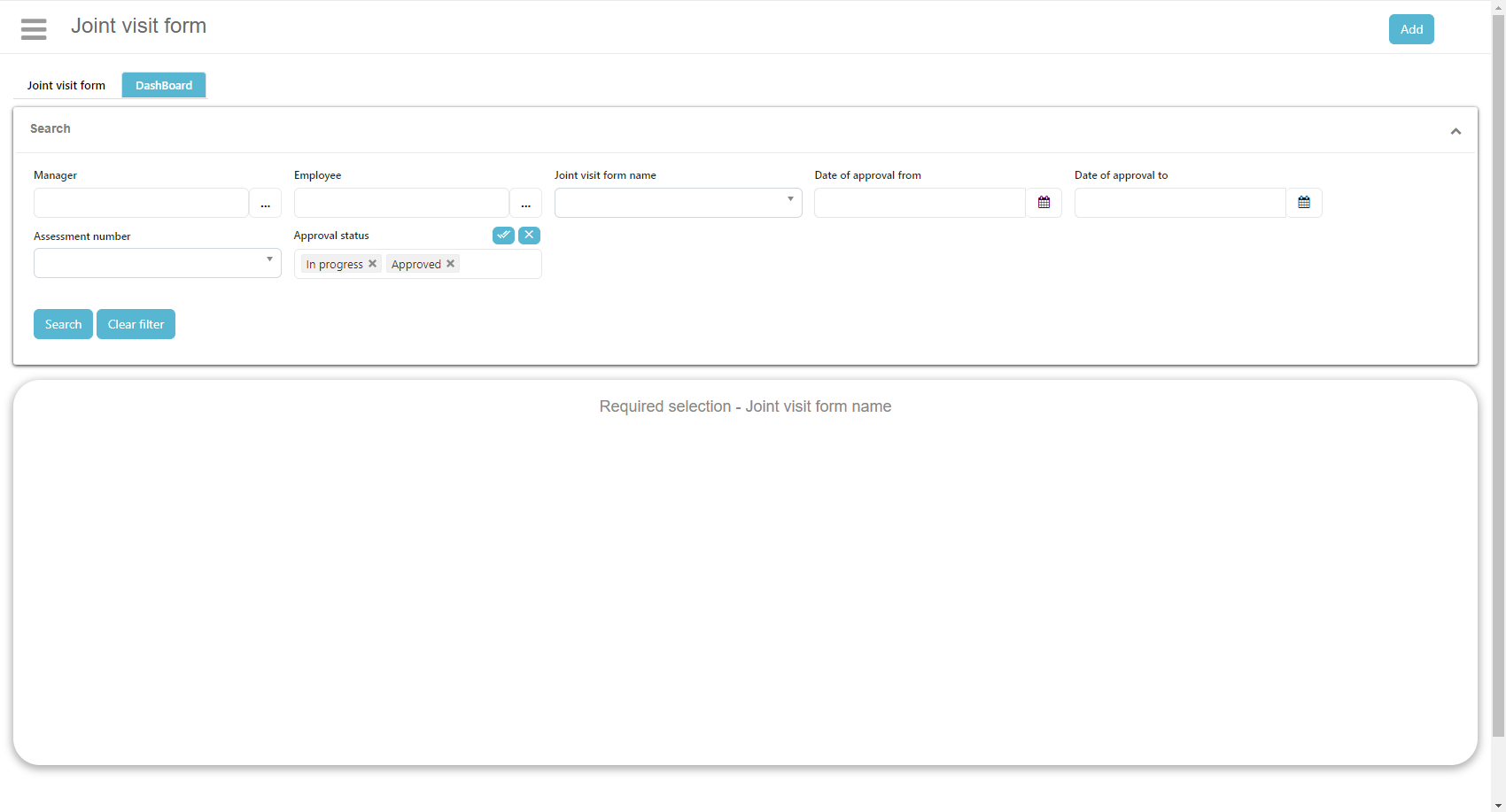This screenshot has width=1506, height=812.
Task: Switch to the DashBoard tab
Action: tap(164, 85)
